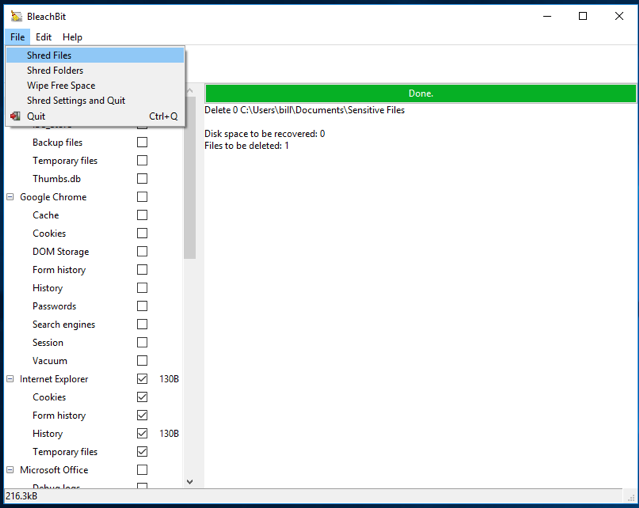Click the BleachBit app icon in title bar
639x508 pixels.
click(x=16, y=16)
